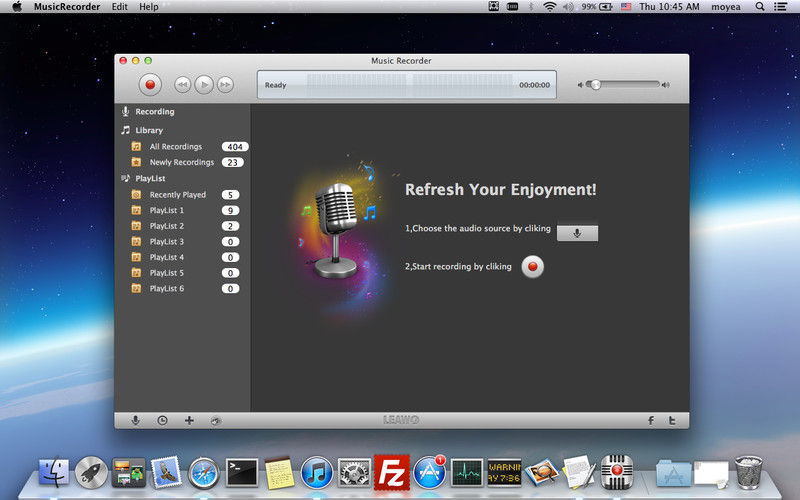Image resolution: width=800 pixels, height=500 pixels.
Task: Open Notification Center list icon
Action: coord(781,7)
